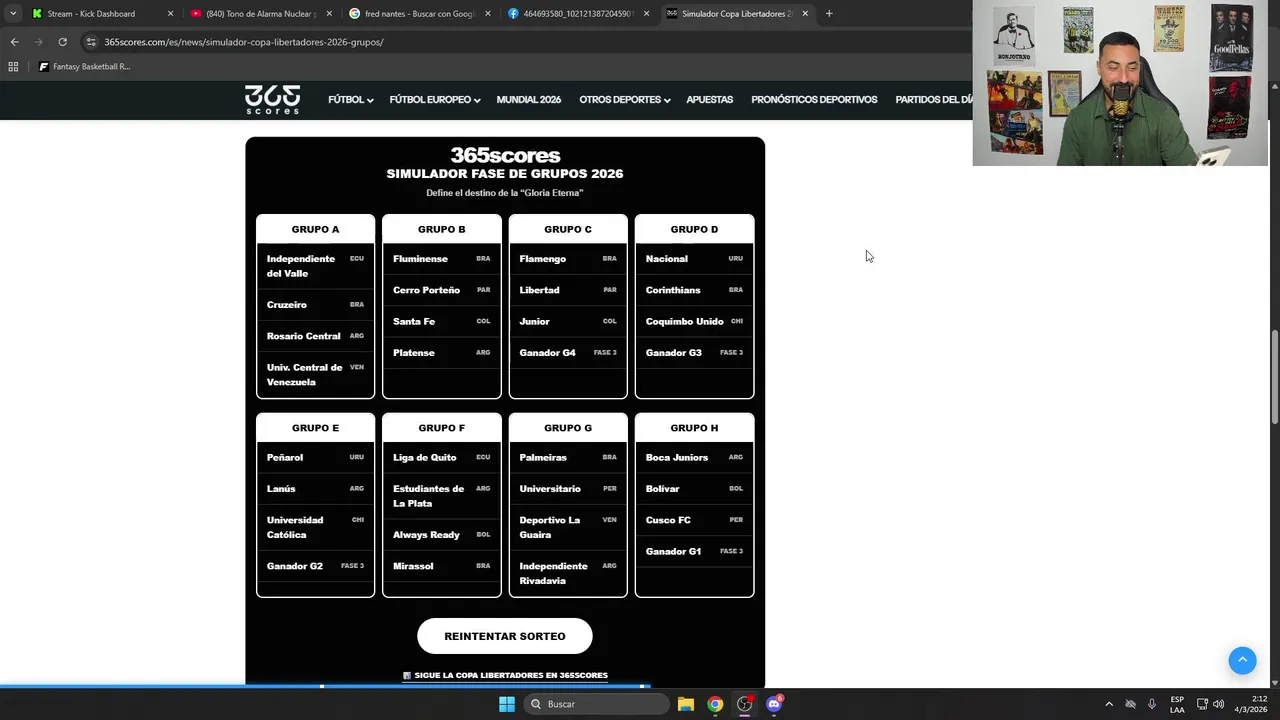Select Platense in Grupo B
This screenshot has width=1280, height=720.
point(441,353)
